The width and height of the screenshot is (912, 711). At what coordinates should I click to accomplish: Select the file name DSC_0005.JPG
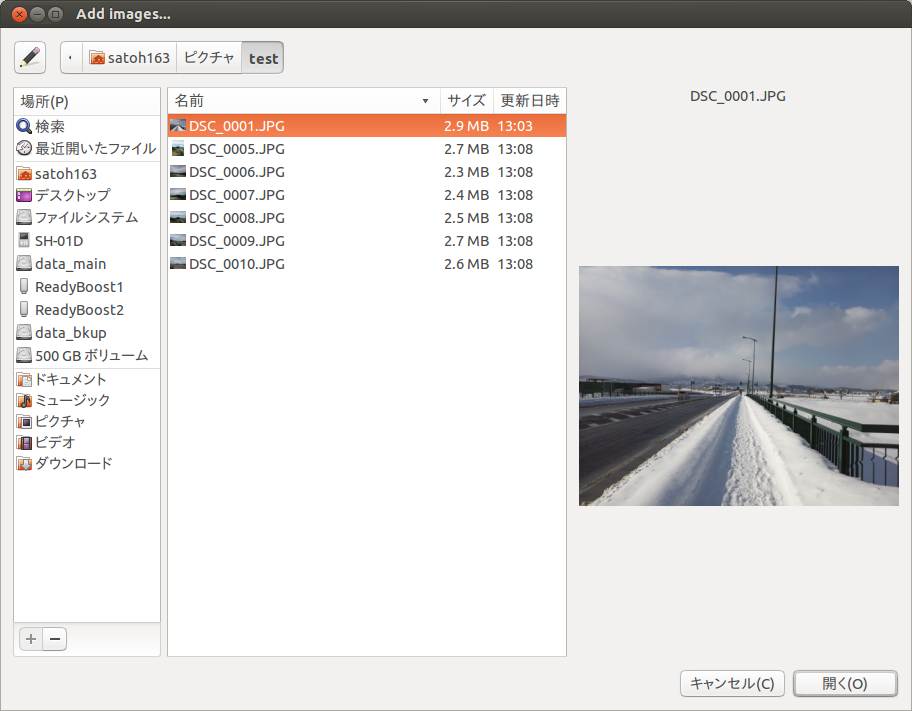point(237,149)
